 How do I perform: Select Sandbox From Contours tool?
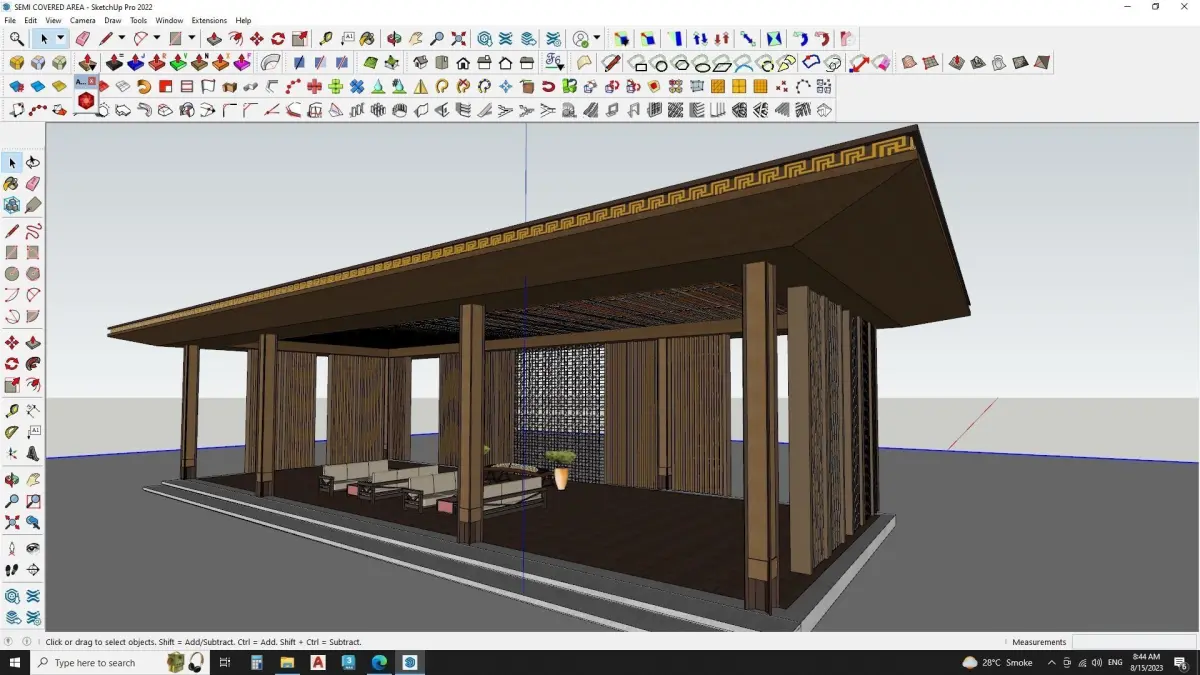pos(909,62)
